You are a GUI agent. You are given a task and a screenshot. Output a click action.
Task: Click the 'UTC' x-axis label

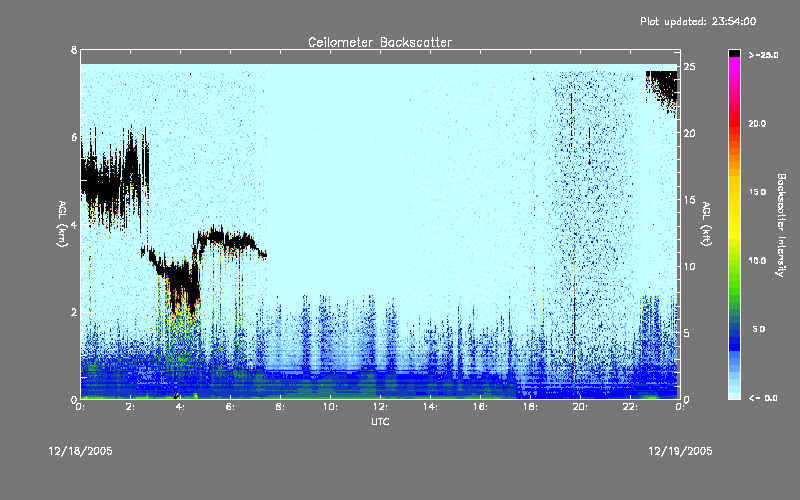pos(380,421)
